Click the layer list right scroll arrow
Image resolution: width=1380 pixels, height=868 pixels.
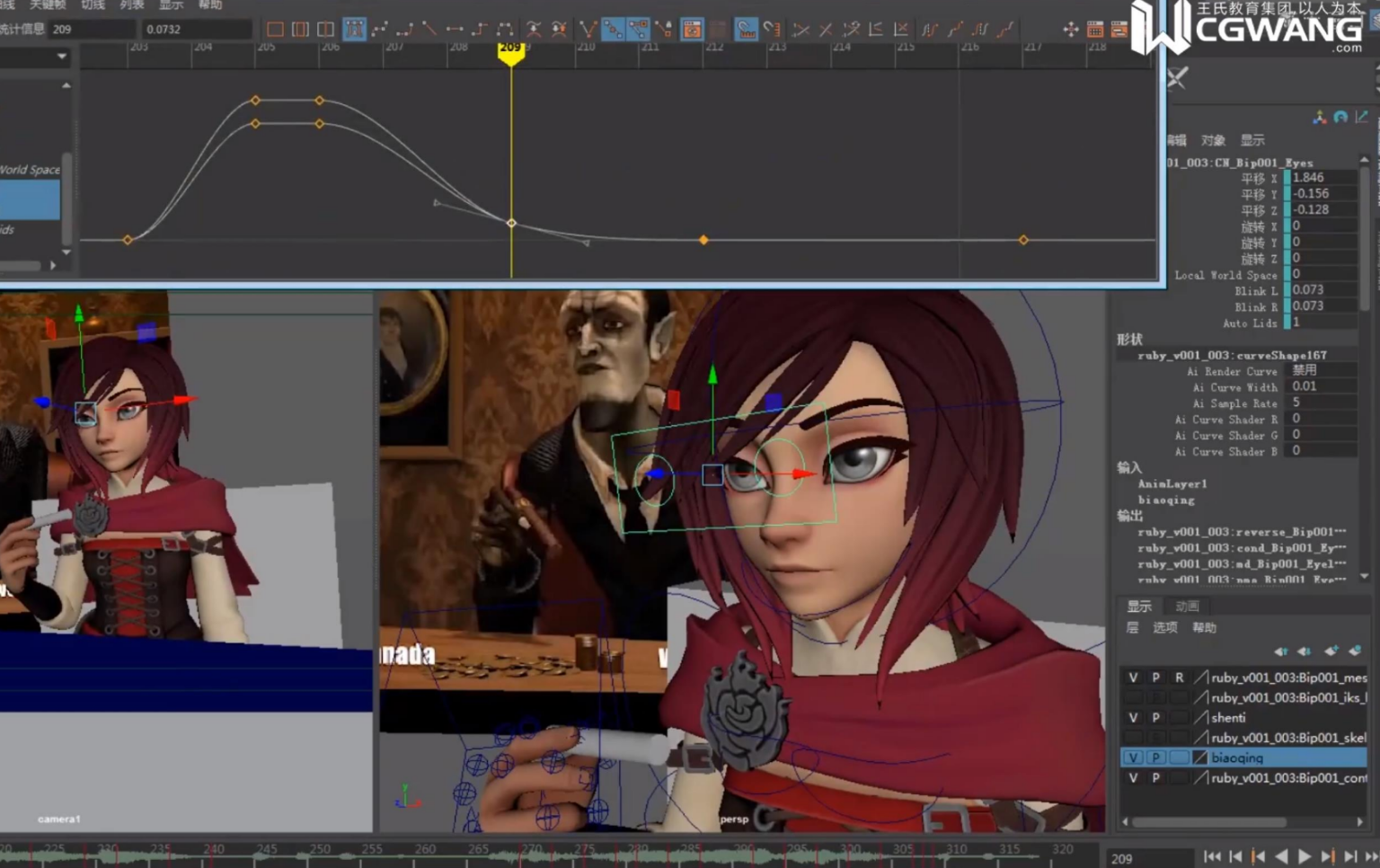point(1360,821)
